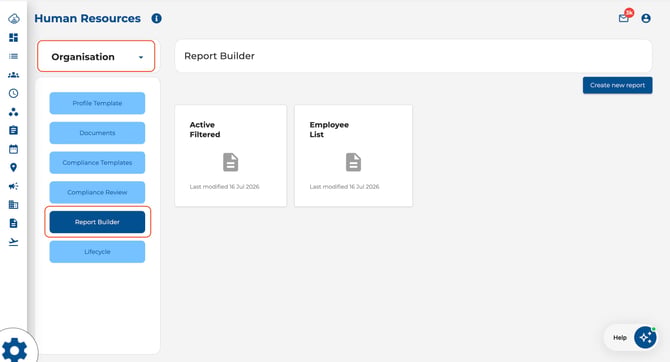Open the mail inbox notifications icon

pos(624,18)
